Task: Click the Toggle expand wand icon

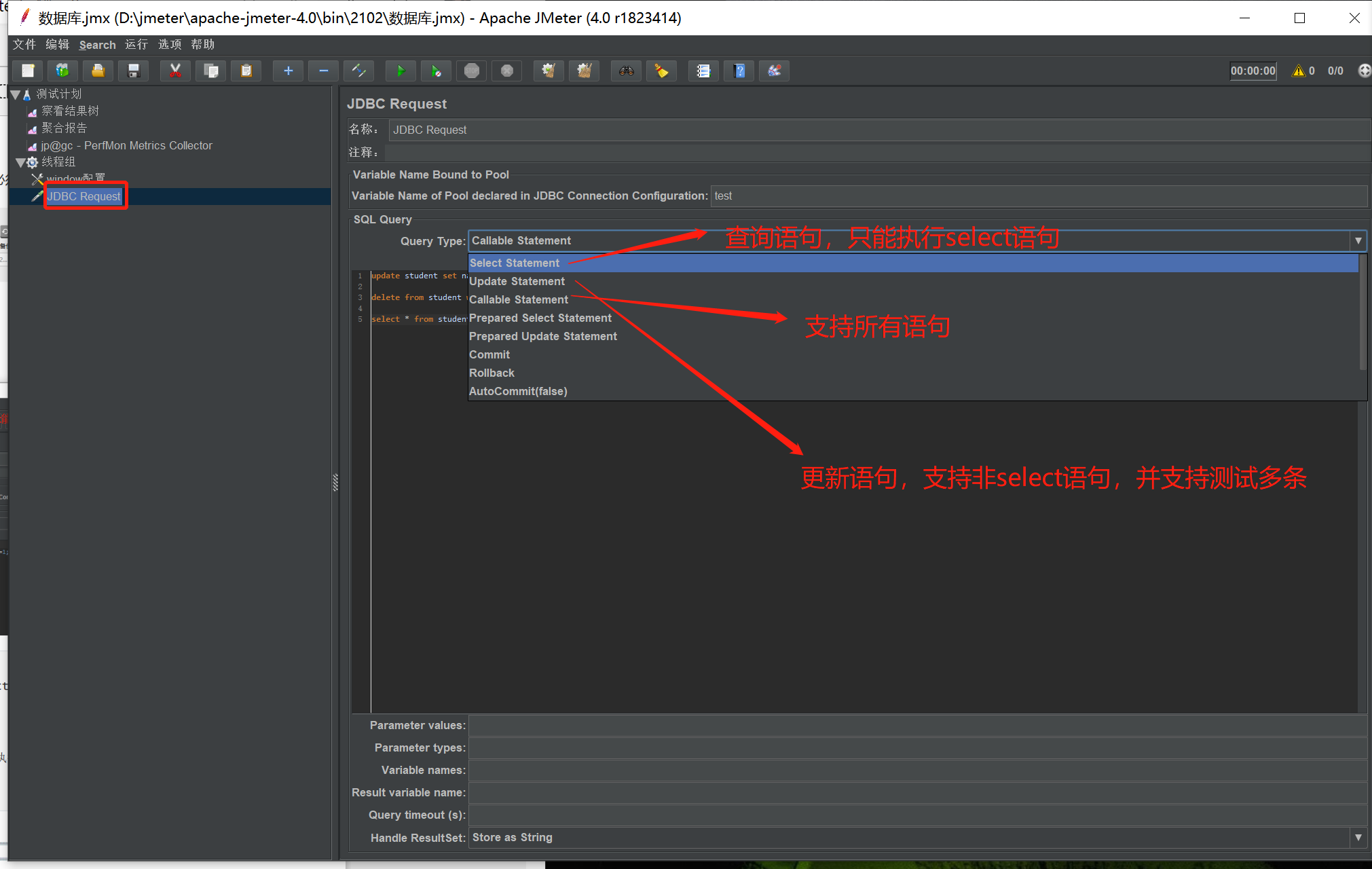Action: tap(359, 71)
